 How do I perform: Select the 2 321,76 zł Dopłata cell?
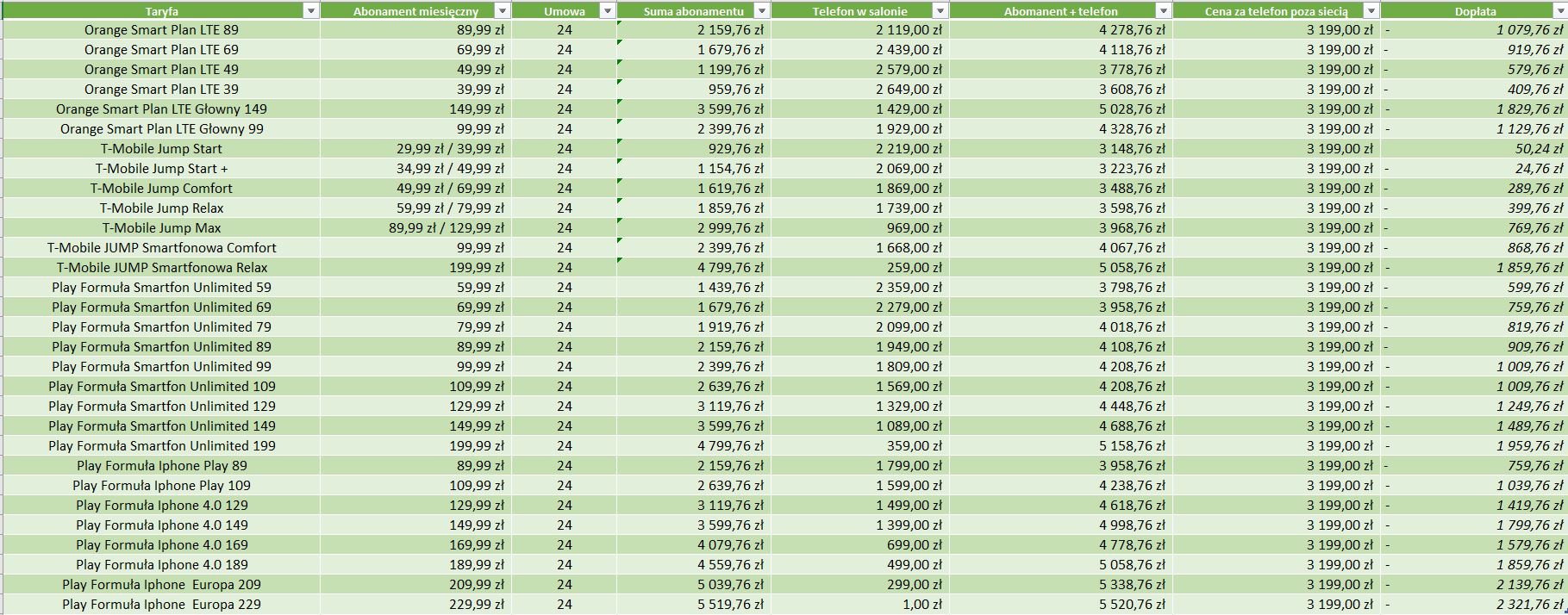(x=1475, y=604)
